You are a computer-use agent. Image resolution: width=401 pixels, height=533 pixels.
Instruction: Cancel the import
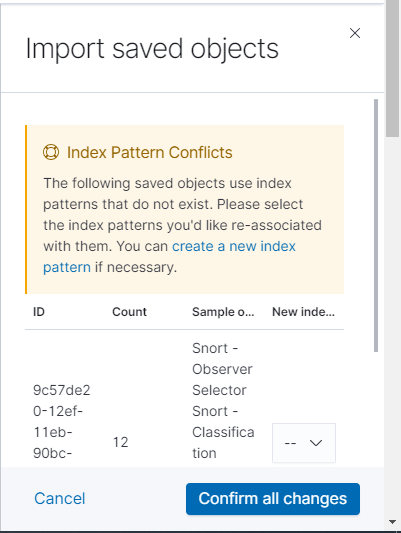coord(60,499)
